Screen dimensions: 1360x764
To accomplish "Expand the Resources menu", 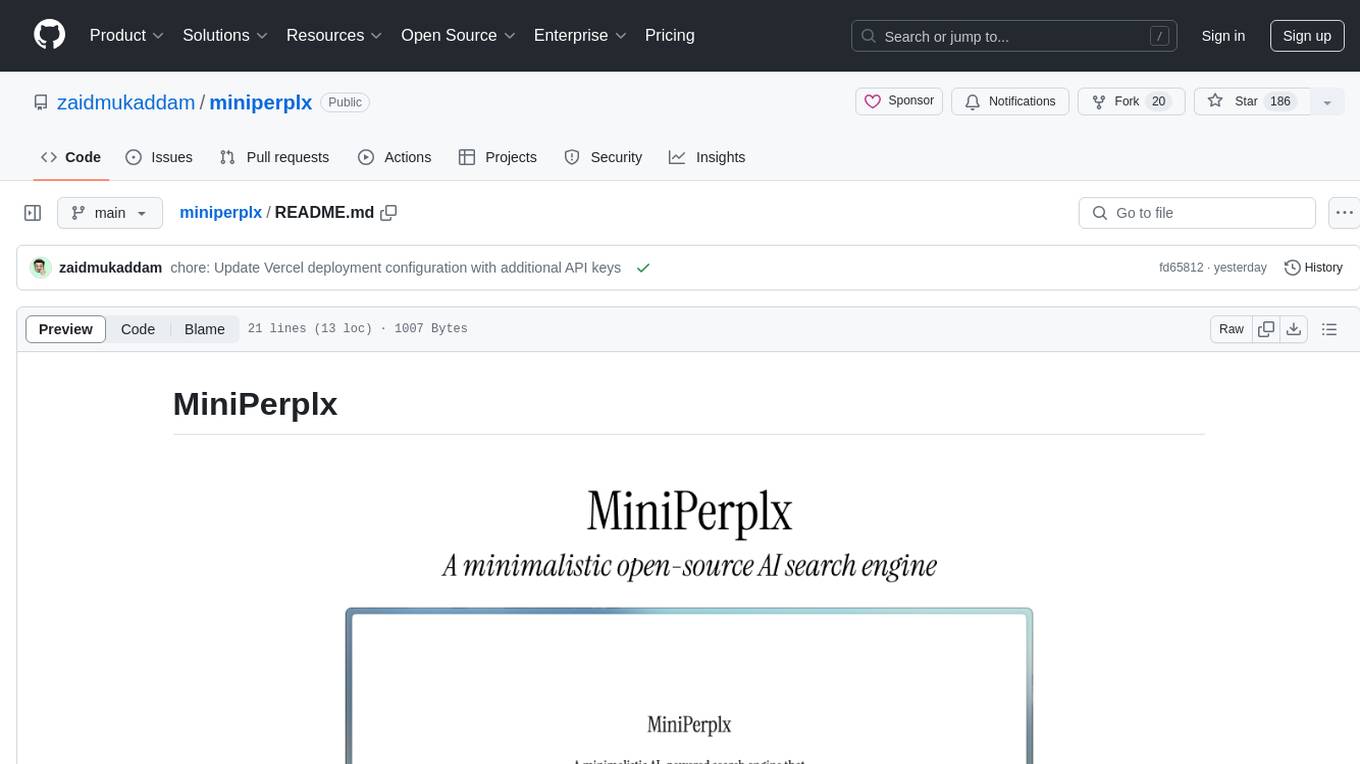I will (334, 35).
